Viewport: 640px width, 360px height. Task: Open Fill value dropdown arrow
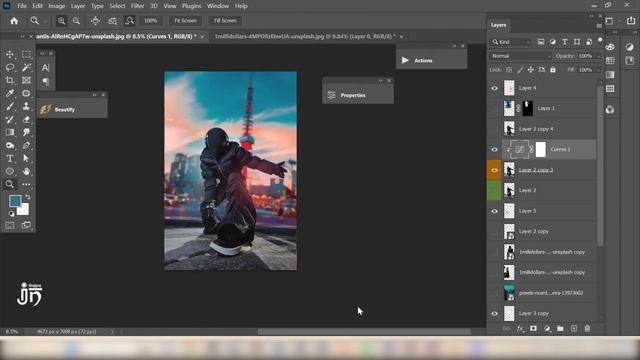(598, 70)
